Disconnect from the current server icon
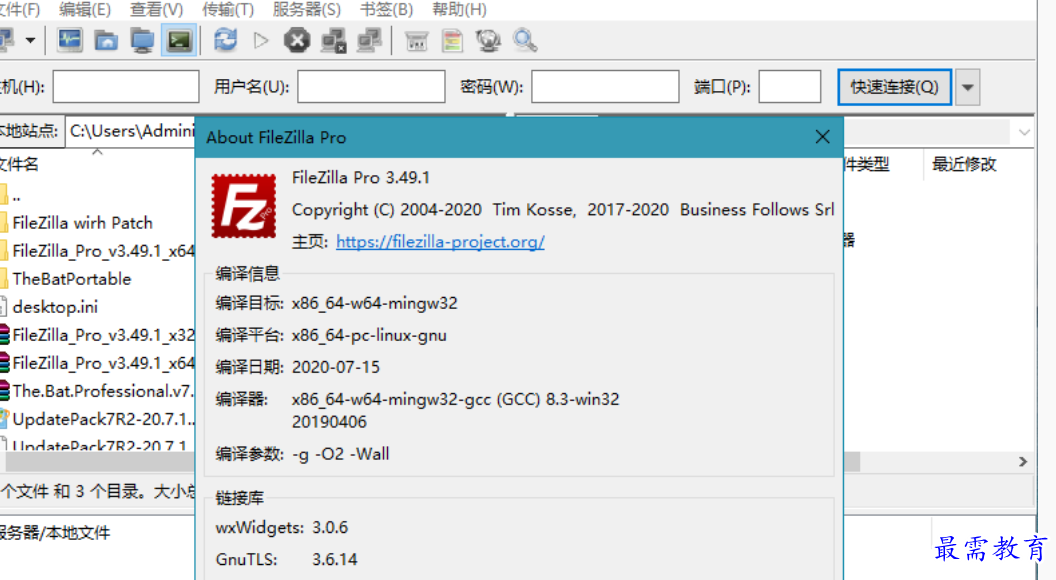The width and height of the screenshot is (1056, 580). (333, 40)
